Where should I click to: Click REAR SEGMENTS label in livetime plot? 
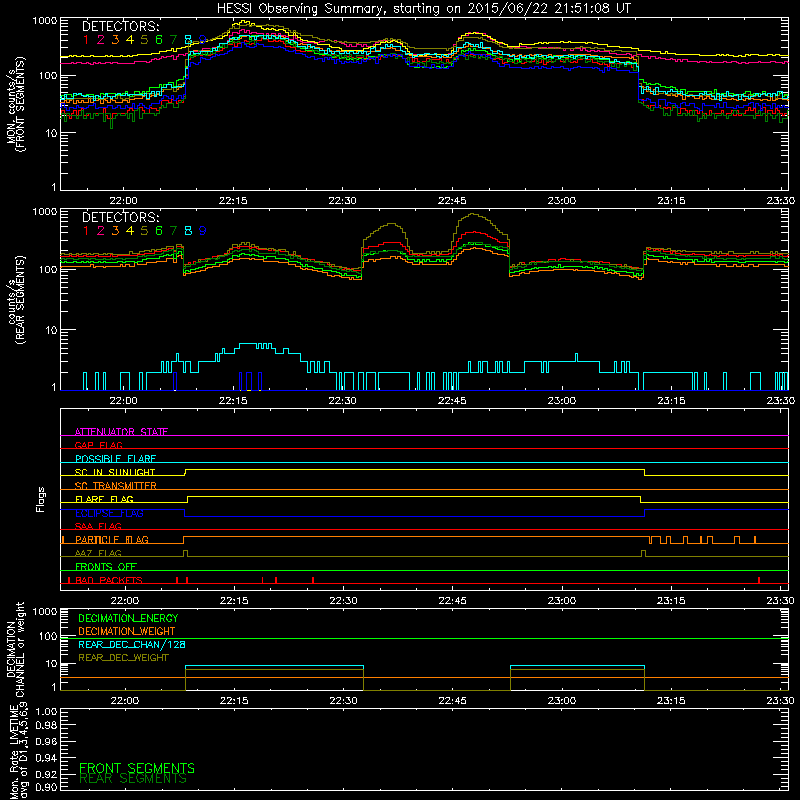pyautogui.click(x=133, y=779)
